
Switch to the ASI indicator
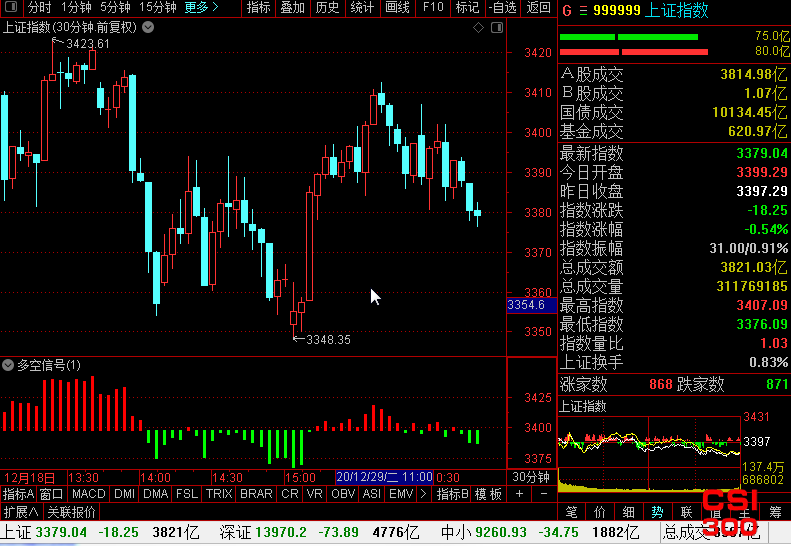tap(372, 494)
